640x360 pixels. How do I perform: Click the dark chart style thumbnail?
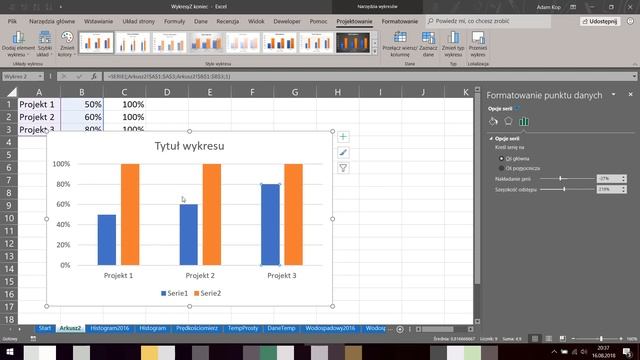(353, 42)
